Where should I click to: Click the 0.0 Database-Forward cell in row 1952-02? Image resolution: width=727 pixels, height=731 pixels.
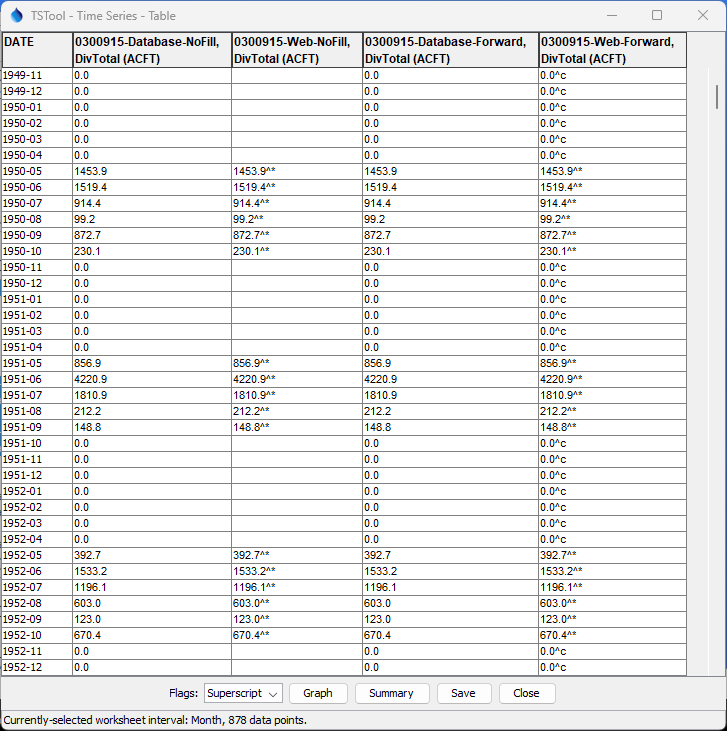[450, 507]
